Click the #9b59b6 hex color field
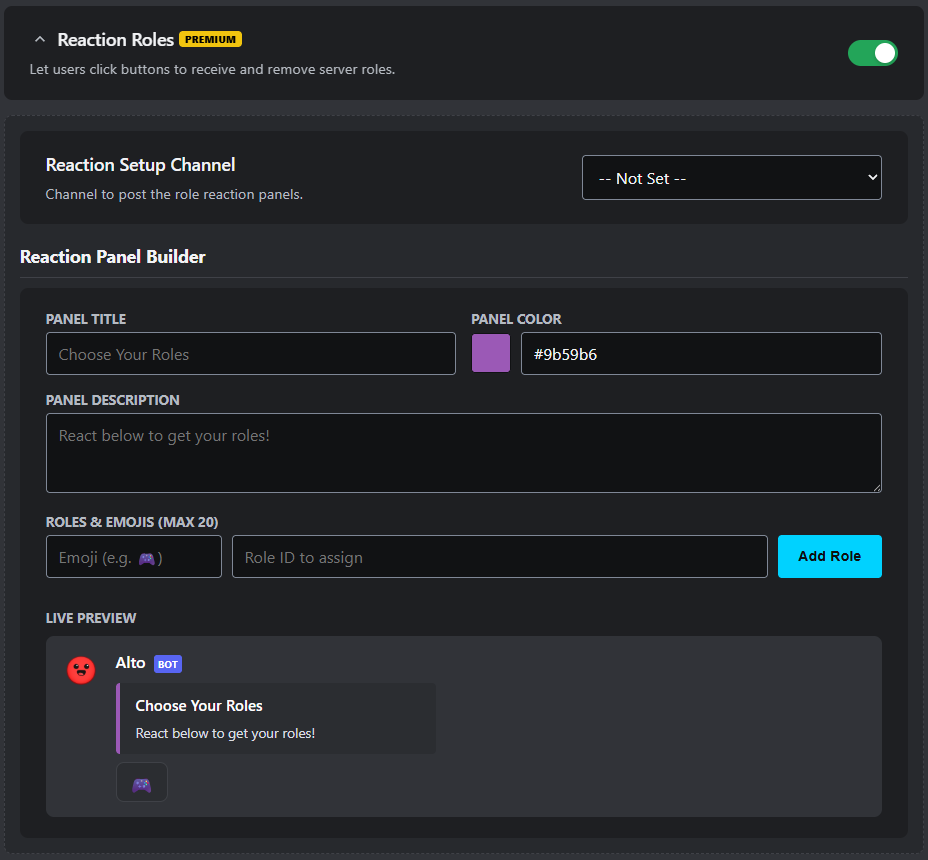928x860 pixels. click(x=701, y=353)
